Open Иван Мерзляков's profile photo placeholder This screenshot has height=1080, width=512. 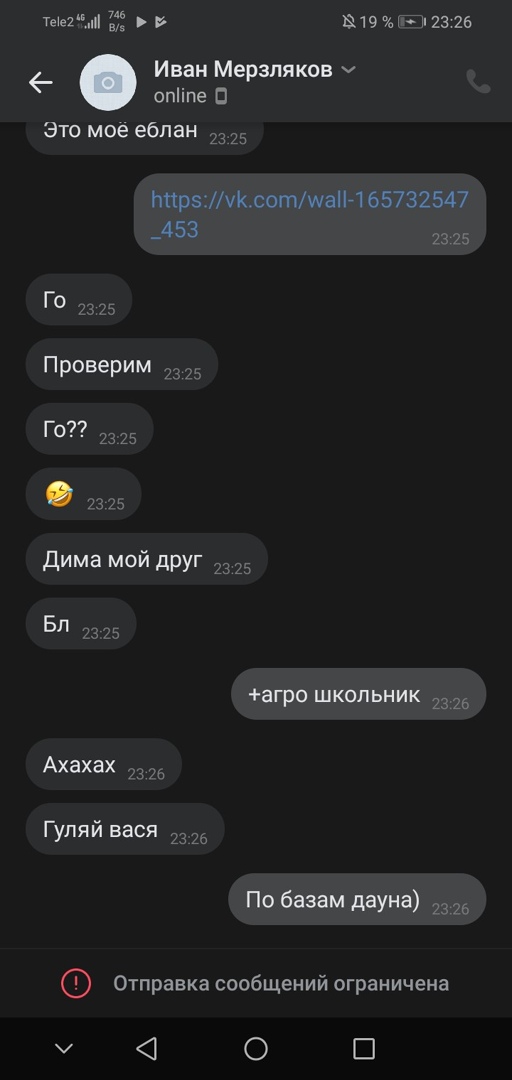tap(107, 83)
